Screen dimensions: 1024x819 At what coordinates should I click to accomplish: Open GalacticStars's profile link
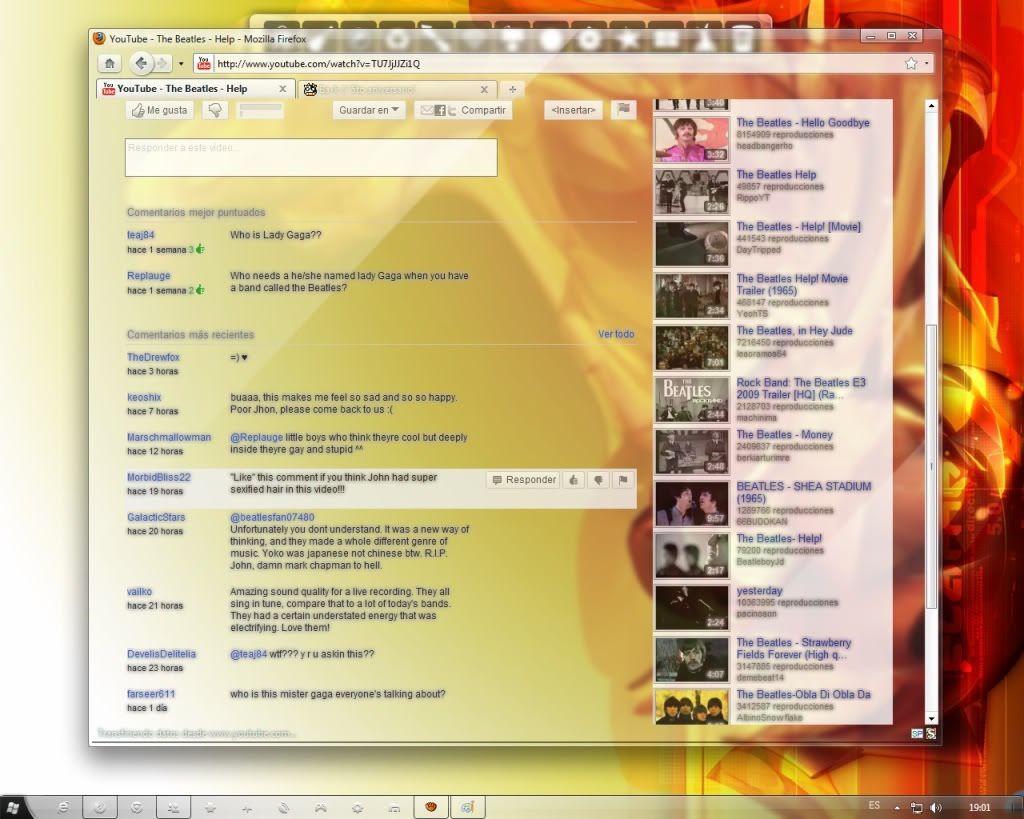point(156,517)
